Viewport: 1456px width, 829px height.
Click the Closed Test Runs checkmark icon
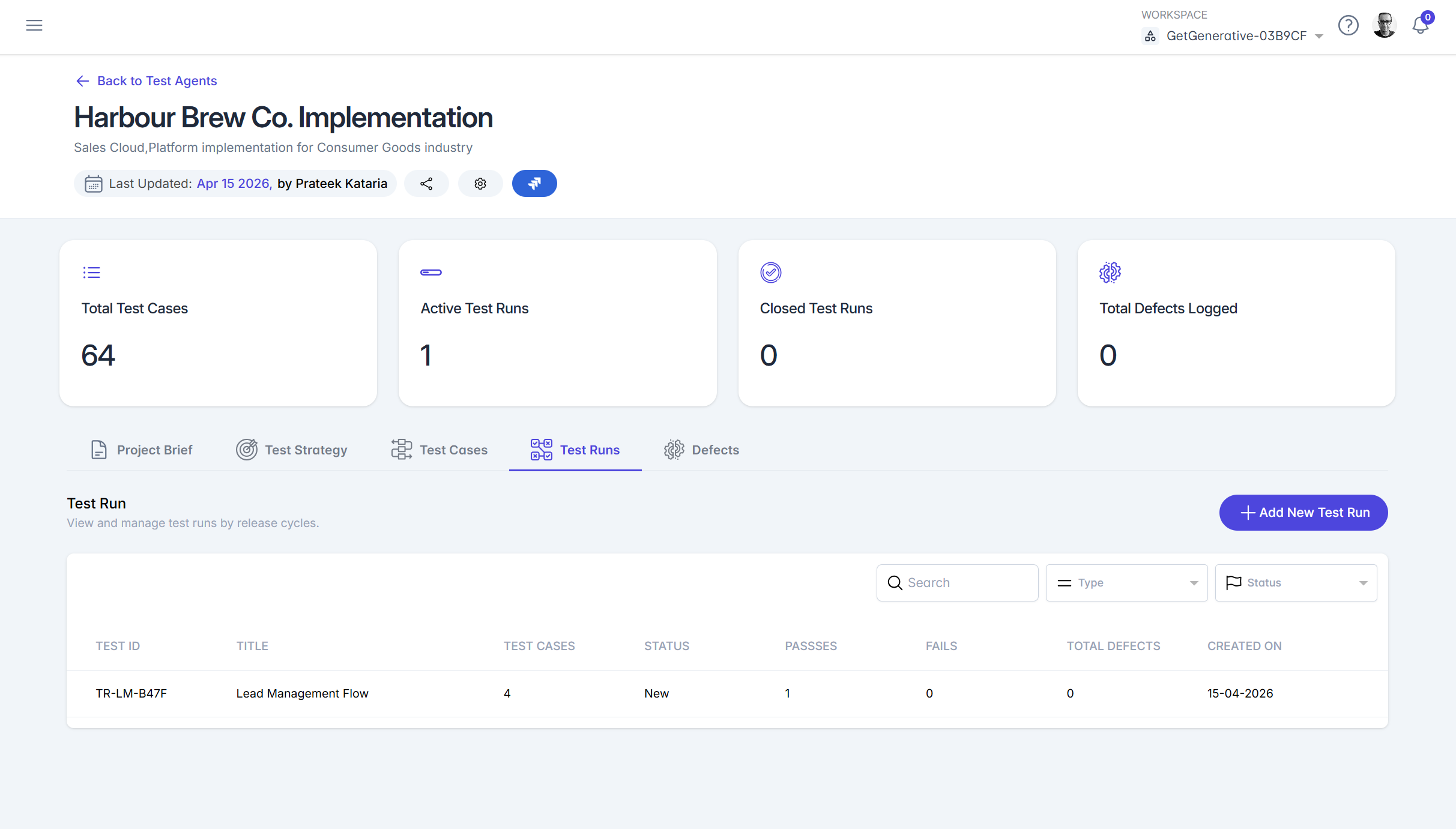[x=770, y=273]
